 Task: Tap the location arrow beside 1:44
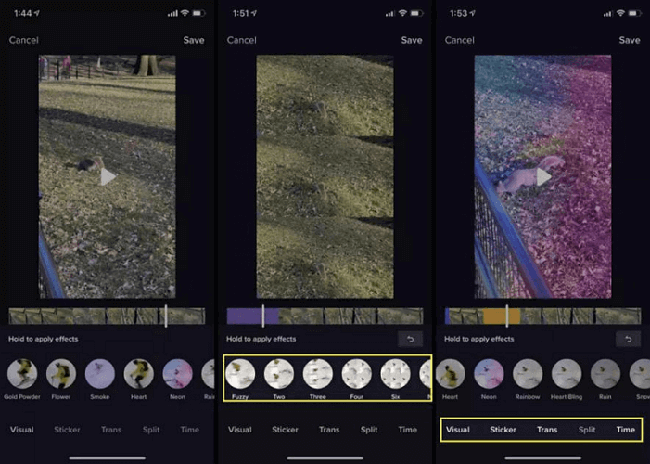(x=37, y=13)
